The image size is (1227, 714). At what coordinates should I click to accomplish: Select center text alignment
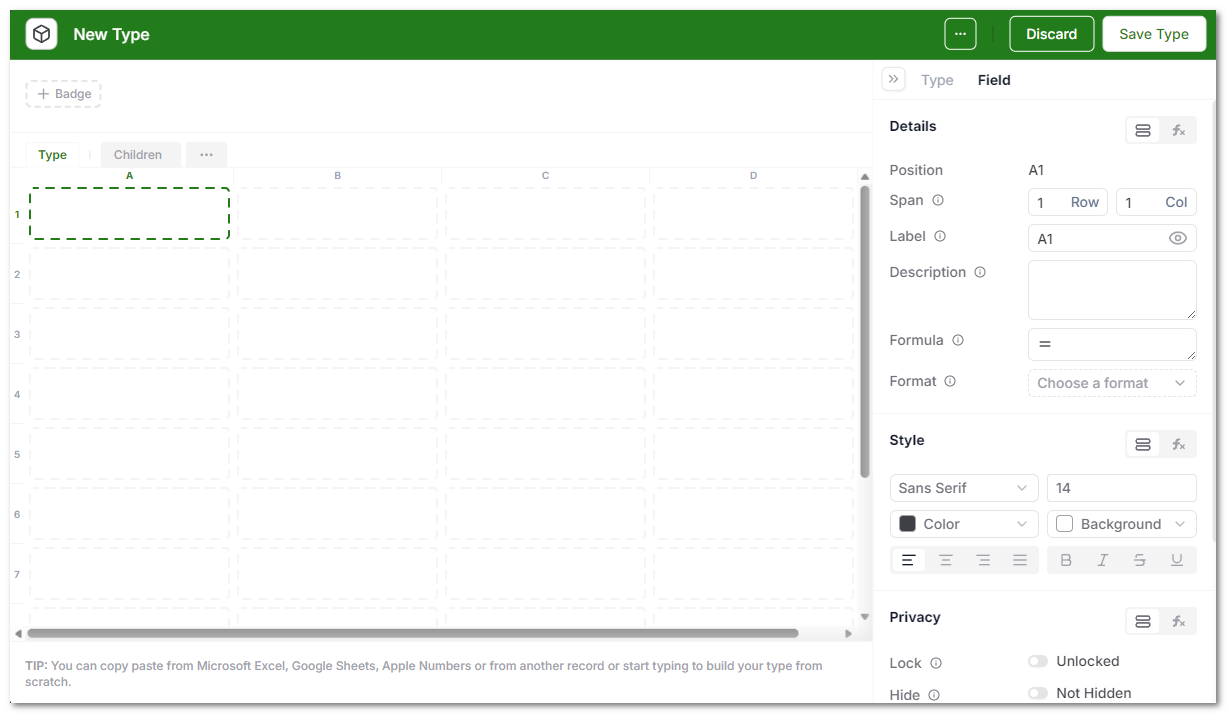(x=946, y=560)
